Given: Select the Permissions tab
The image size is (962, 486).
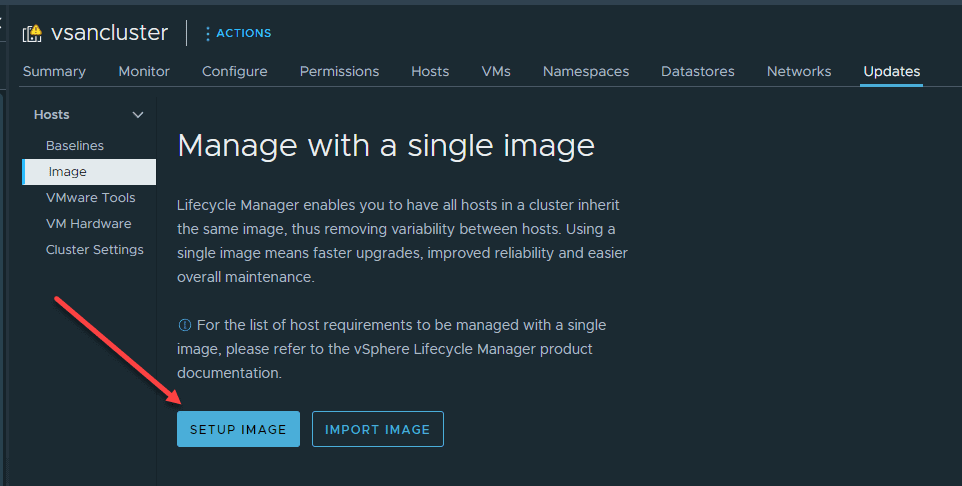Looking at the screenshot, I should pos(339,71).
